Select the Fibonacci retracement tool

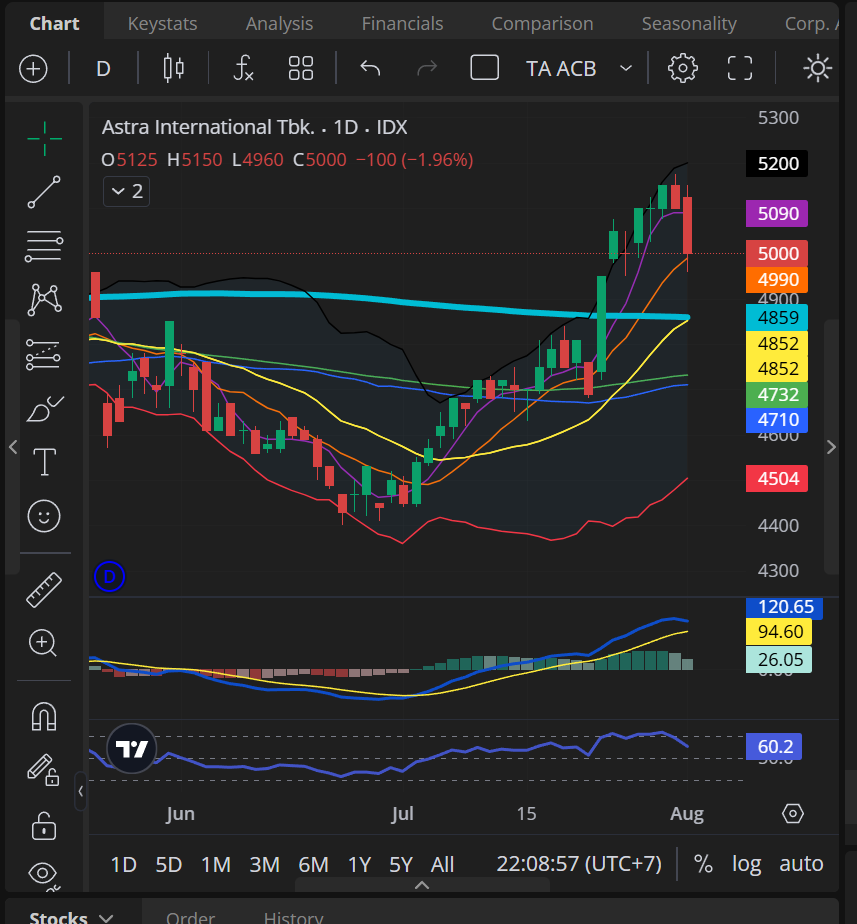(44, 246)
